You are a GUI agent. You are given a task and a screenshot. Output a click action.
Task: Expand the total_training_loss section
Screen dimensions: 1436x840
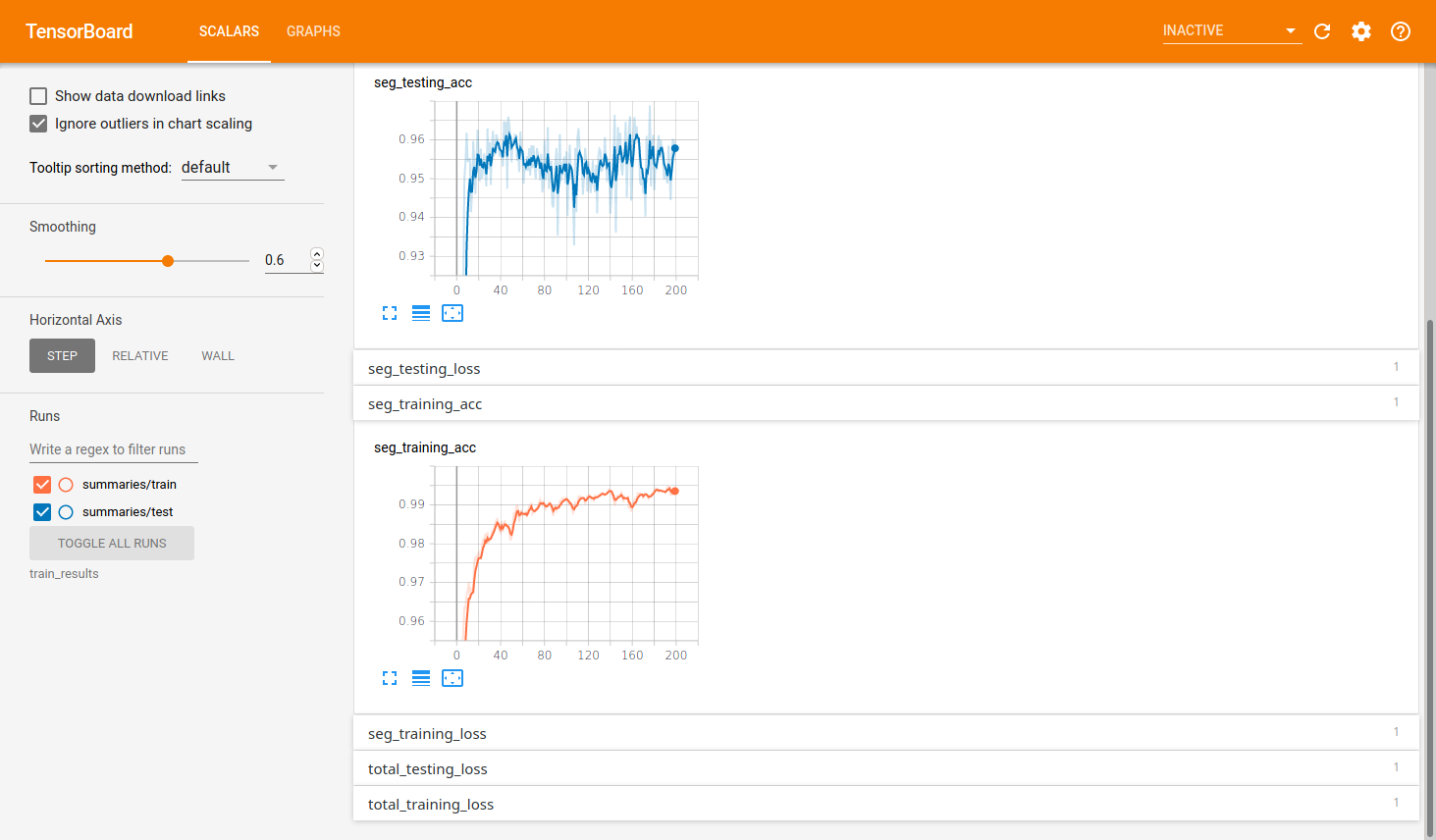tap(885, 804)
